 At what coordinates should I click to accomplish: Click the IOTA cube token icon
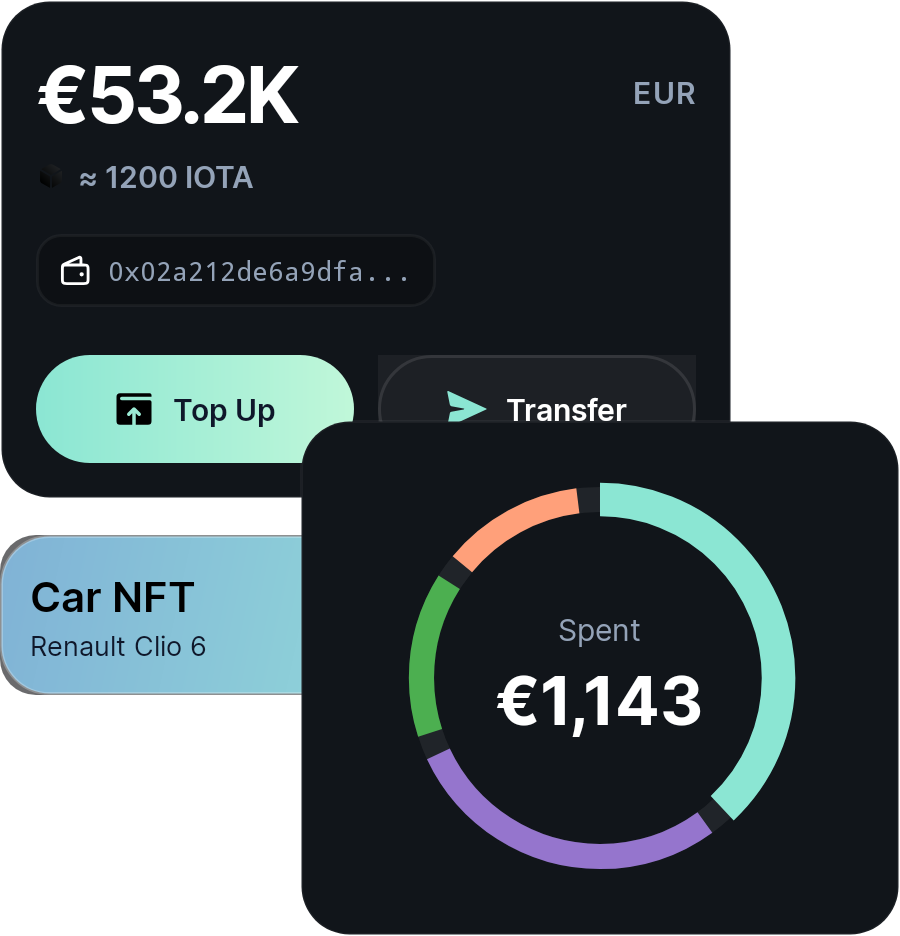coord(51,177)
